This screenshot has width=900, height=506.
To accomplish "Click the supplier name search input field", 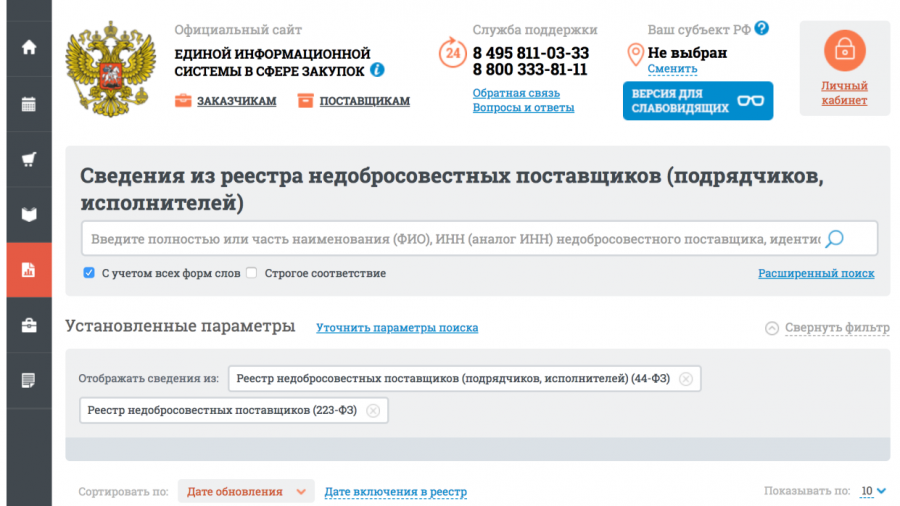I will (450, 239).
